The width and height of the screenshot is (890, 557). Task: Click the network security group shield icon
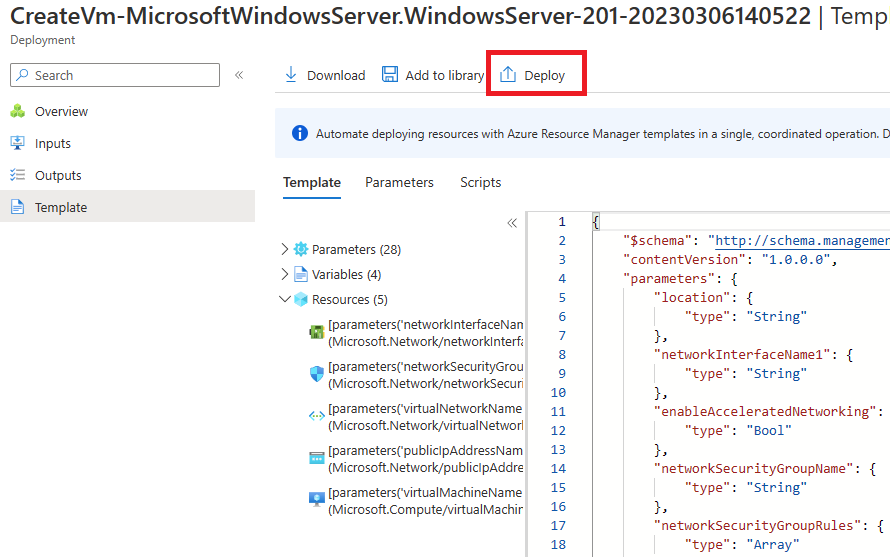[x=317, y=374]
